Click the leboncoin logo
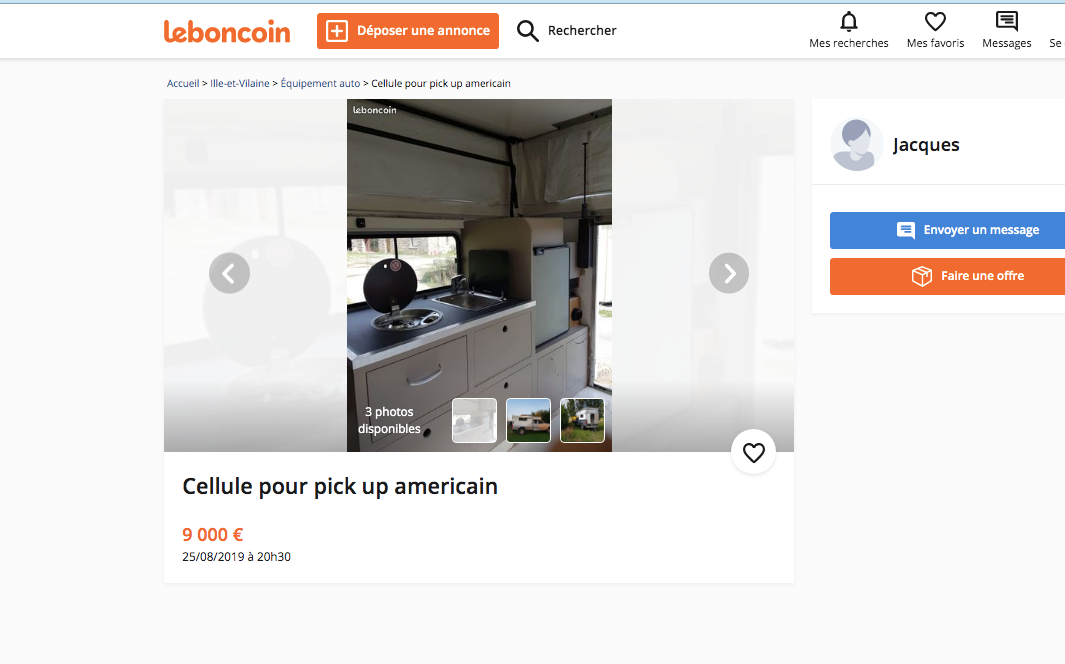The width and height of the screenshot is (1065, 664). pyautogui.click(x=227, y=31)
